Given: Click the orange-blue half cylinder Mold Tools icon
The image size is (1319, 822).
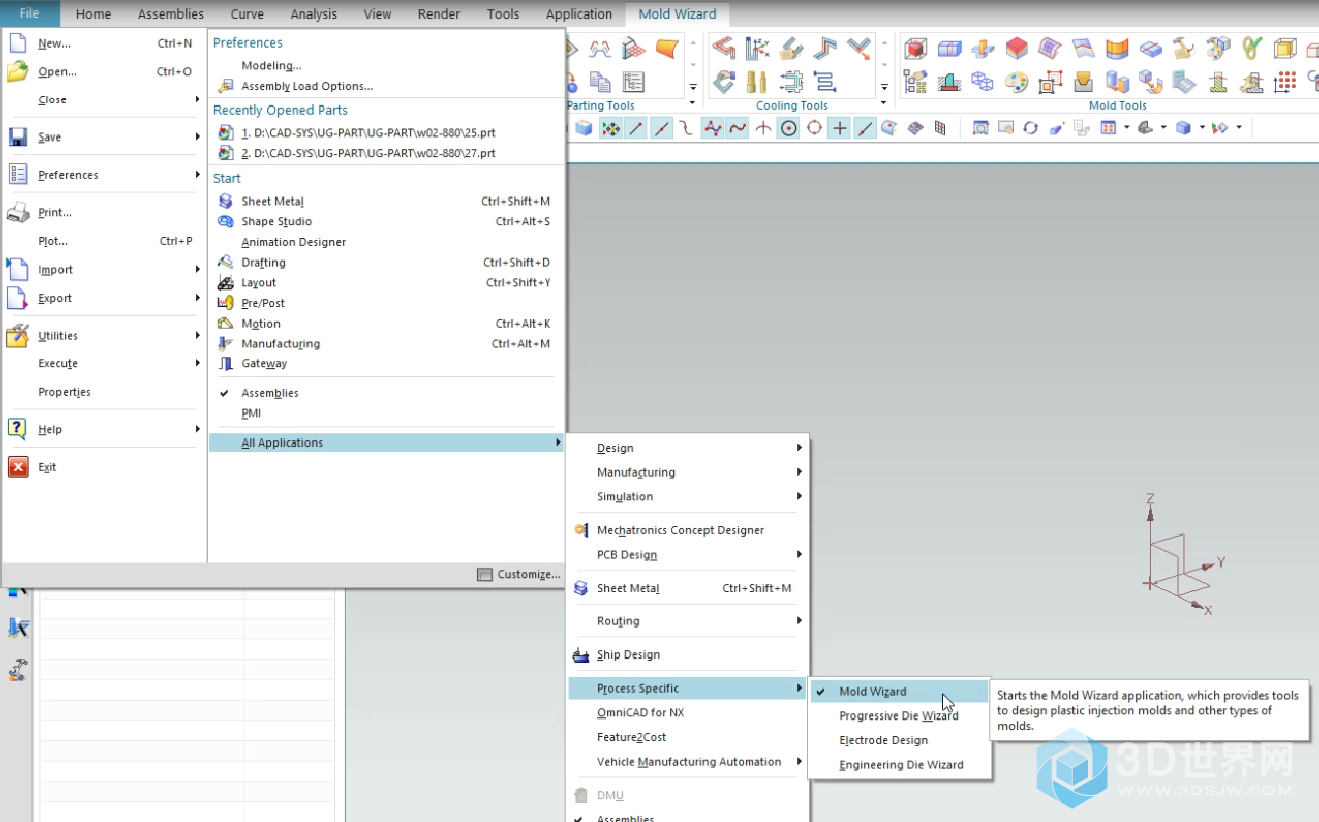Looking at the screenshot, I should coord(1117,48).
